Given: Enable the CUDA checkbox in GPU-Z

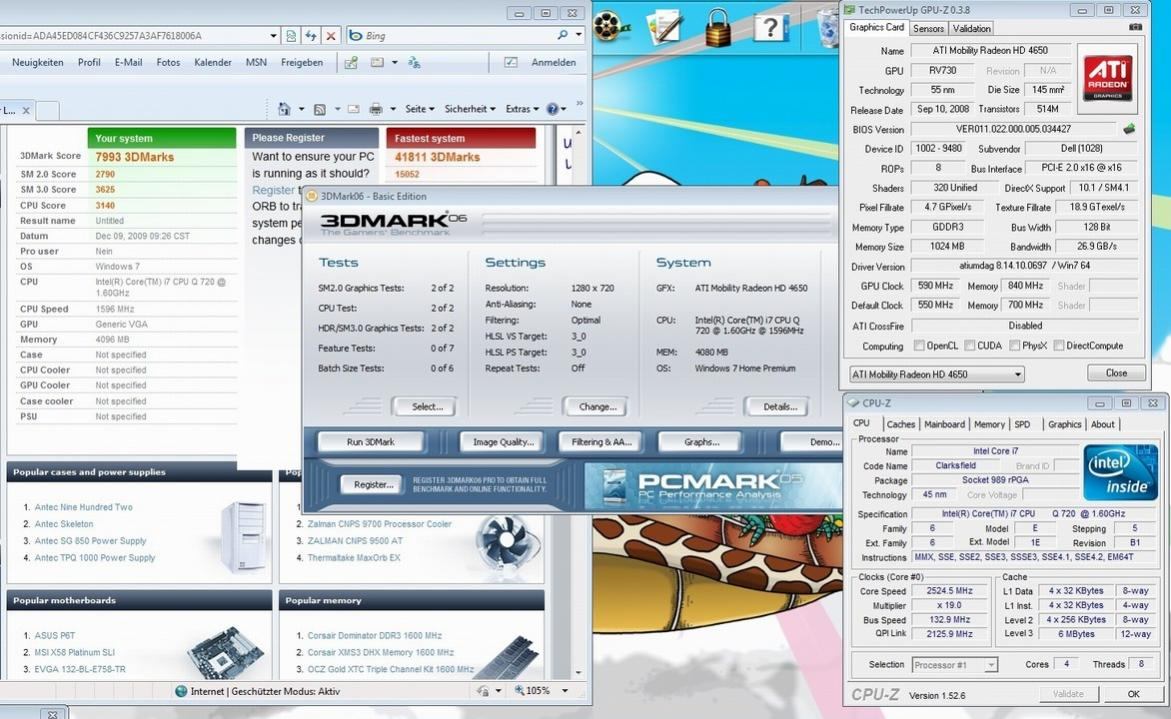Looking at the screenshot, I should click(x=969, y=346).
